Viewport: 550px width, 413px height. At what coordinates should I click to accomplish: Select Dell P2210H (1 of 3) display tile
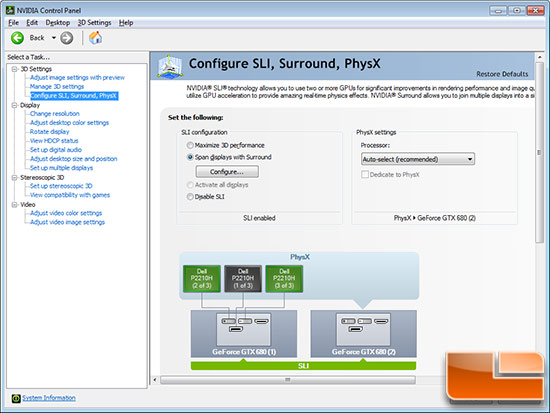tap(243, 279)
